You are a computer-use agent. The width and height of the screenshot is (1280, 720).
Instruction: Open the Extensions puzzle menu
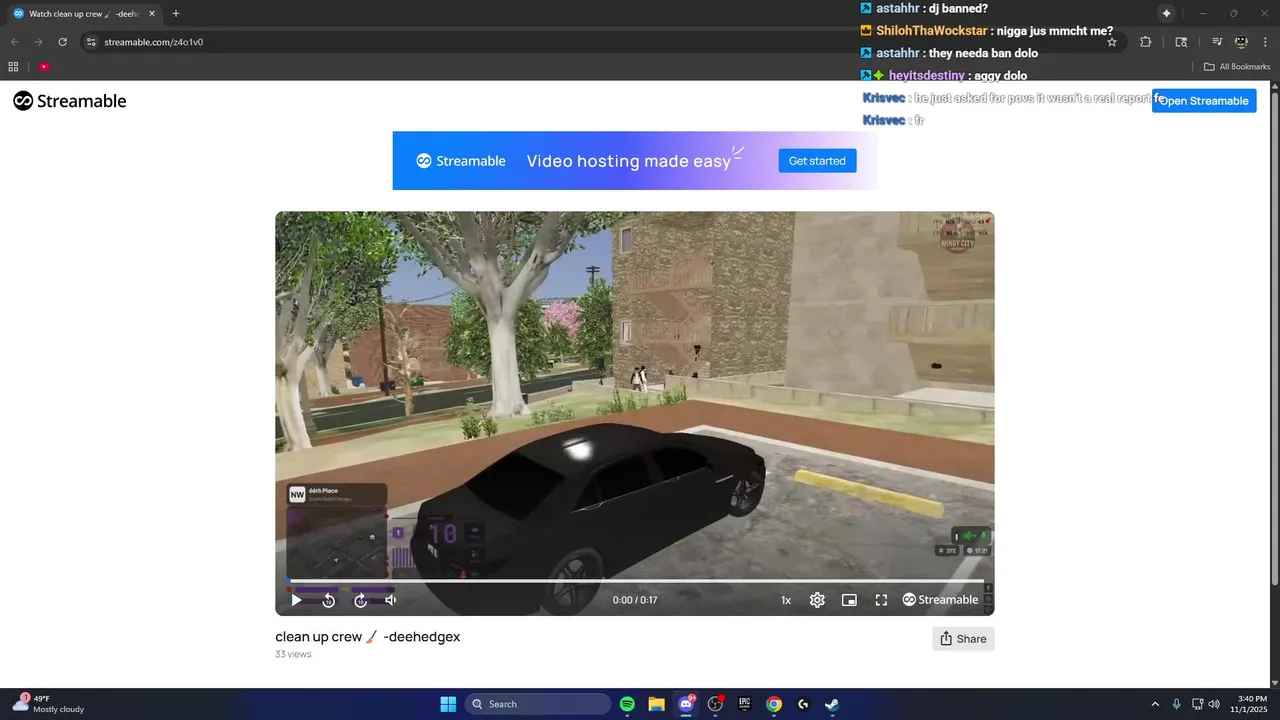(x=1146, y=42)
